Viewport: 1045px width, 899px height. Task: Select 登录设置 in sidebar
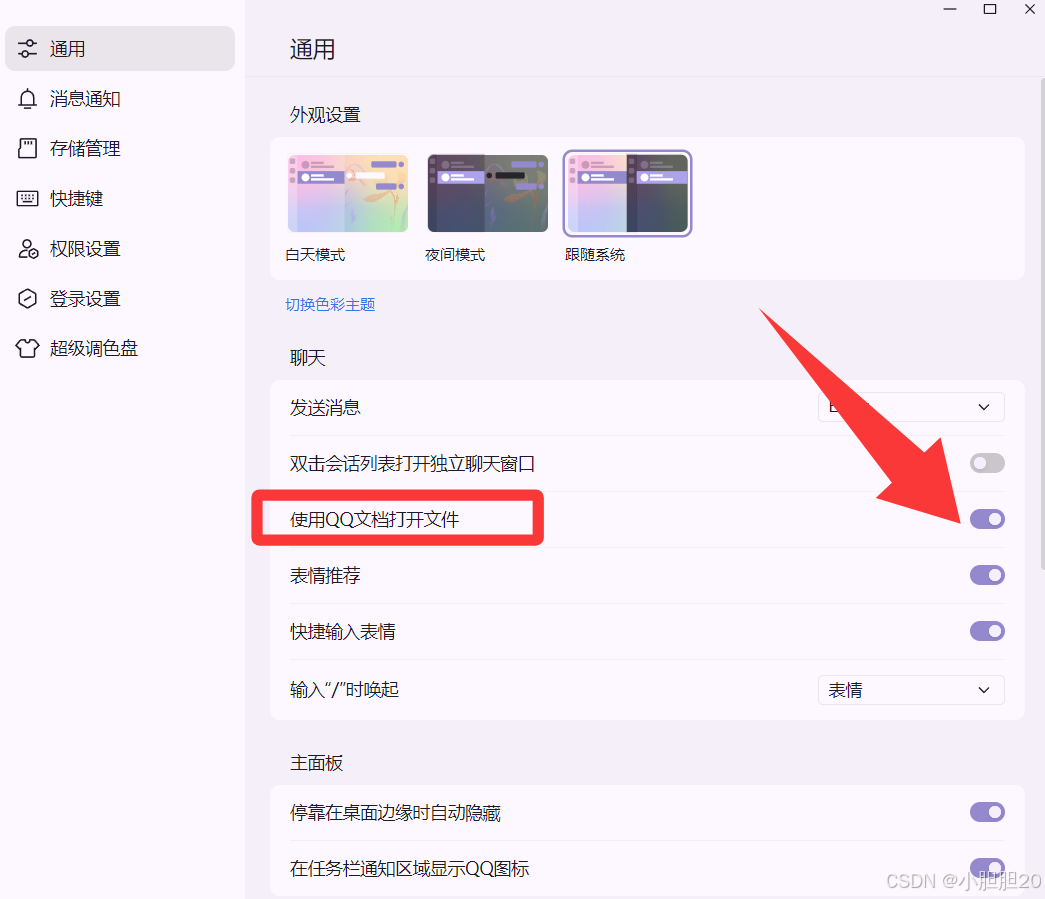[120, 299]
